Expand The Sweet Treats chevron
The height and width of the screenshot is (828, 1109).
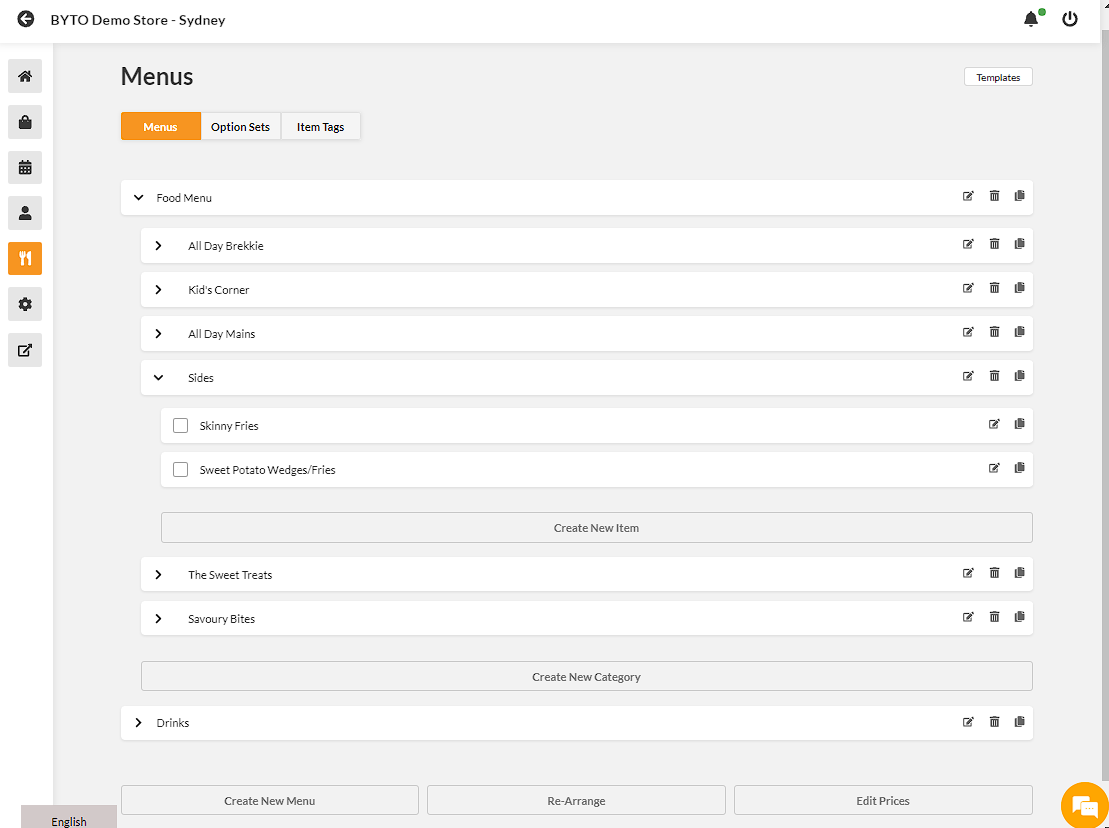click(158, 574)
